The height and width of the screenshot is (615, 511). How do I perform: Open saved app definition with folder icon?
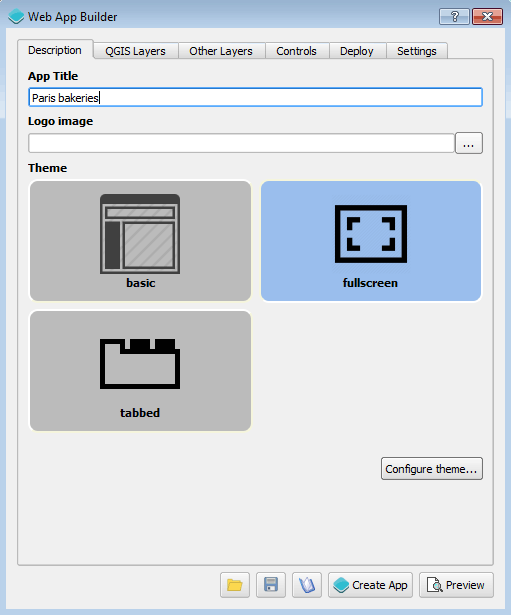[235, 585]
